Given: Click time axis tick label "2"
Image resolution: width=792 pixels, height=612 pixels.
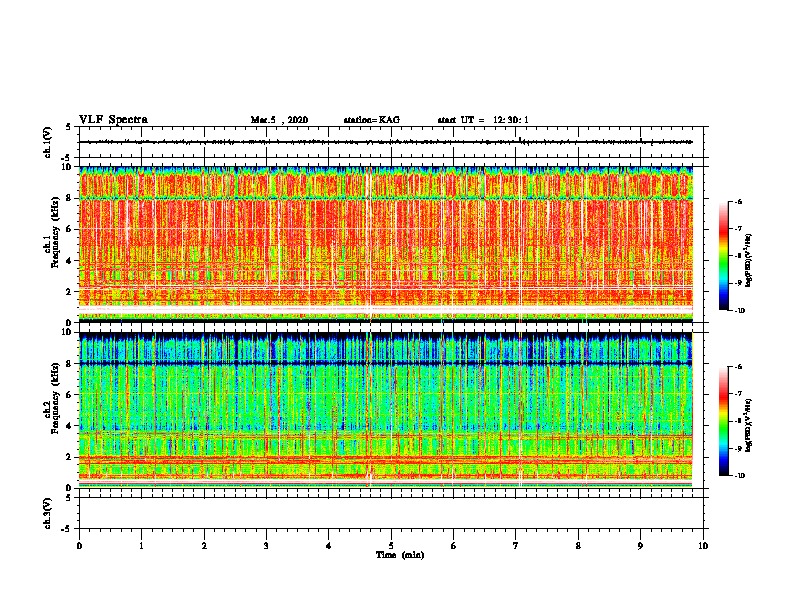Looking at the screenshot, I should click(204, 546).
